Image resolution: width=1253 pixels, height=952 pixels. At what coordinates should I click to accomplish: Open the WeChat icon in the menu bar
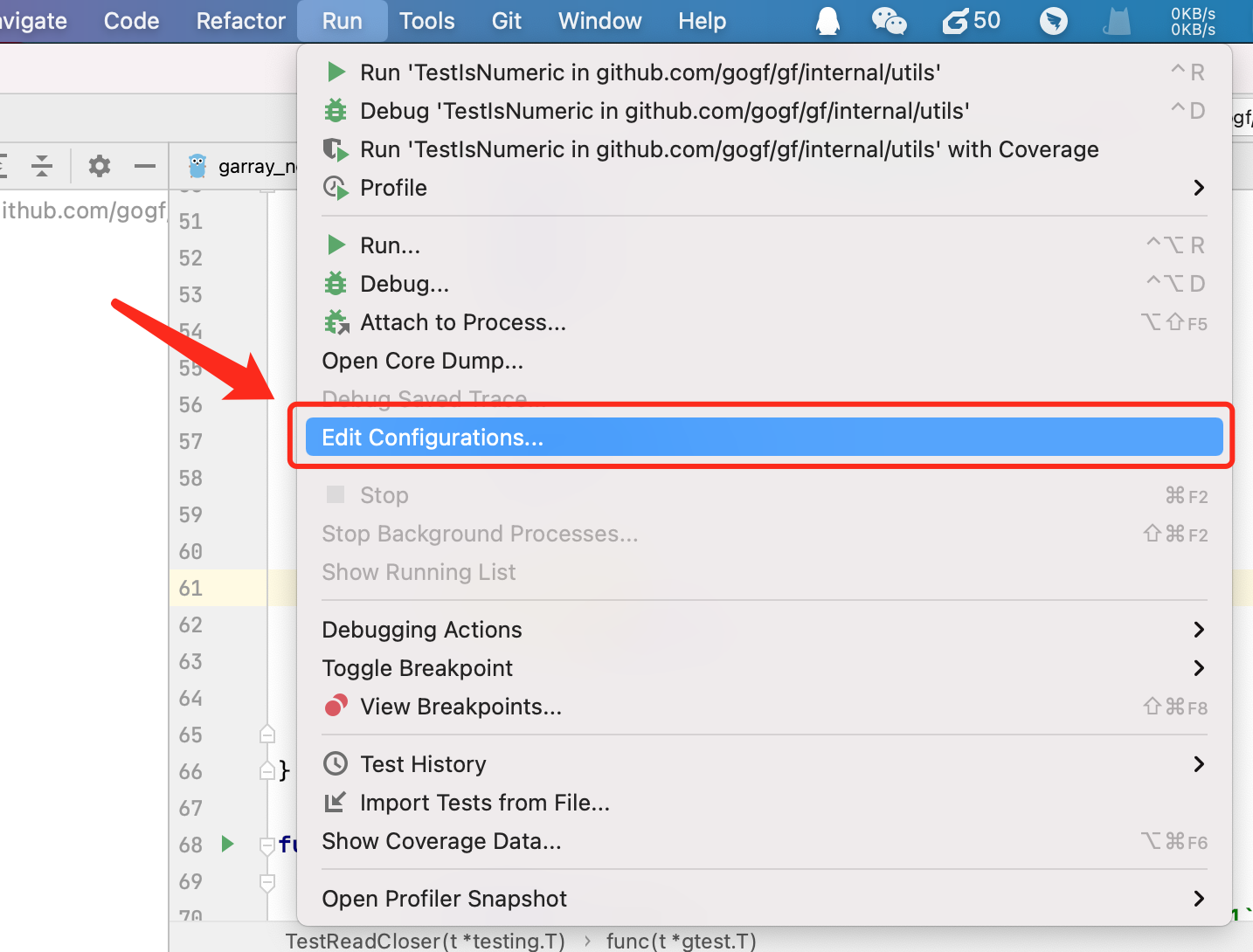[889, 21]
